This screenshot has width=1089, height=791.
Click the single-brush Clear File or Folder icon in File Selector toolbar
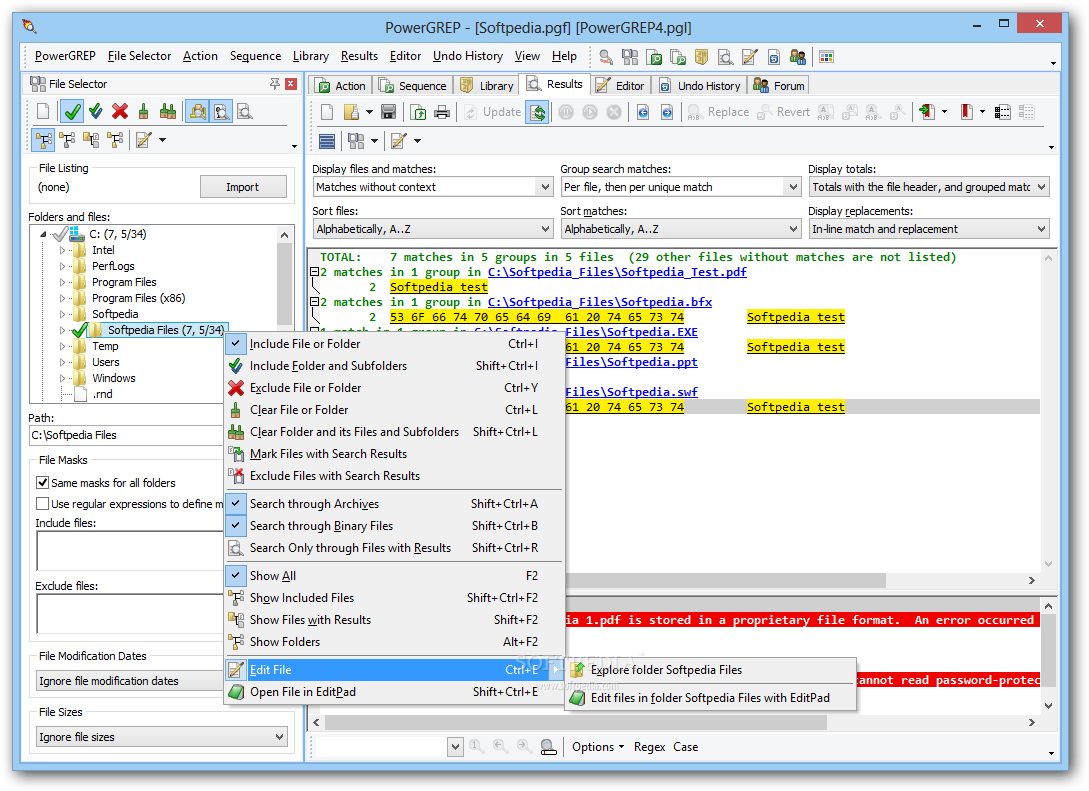click(143, 111)
